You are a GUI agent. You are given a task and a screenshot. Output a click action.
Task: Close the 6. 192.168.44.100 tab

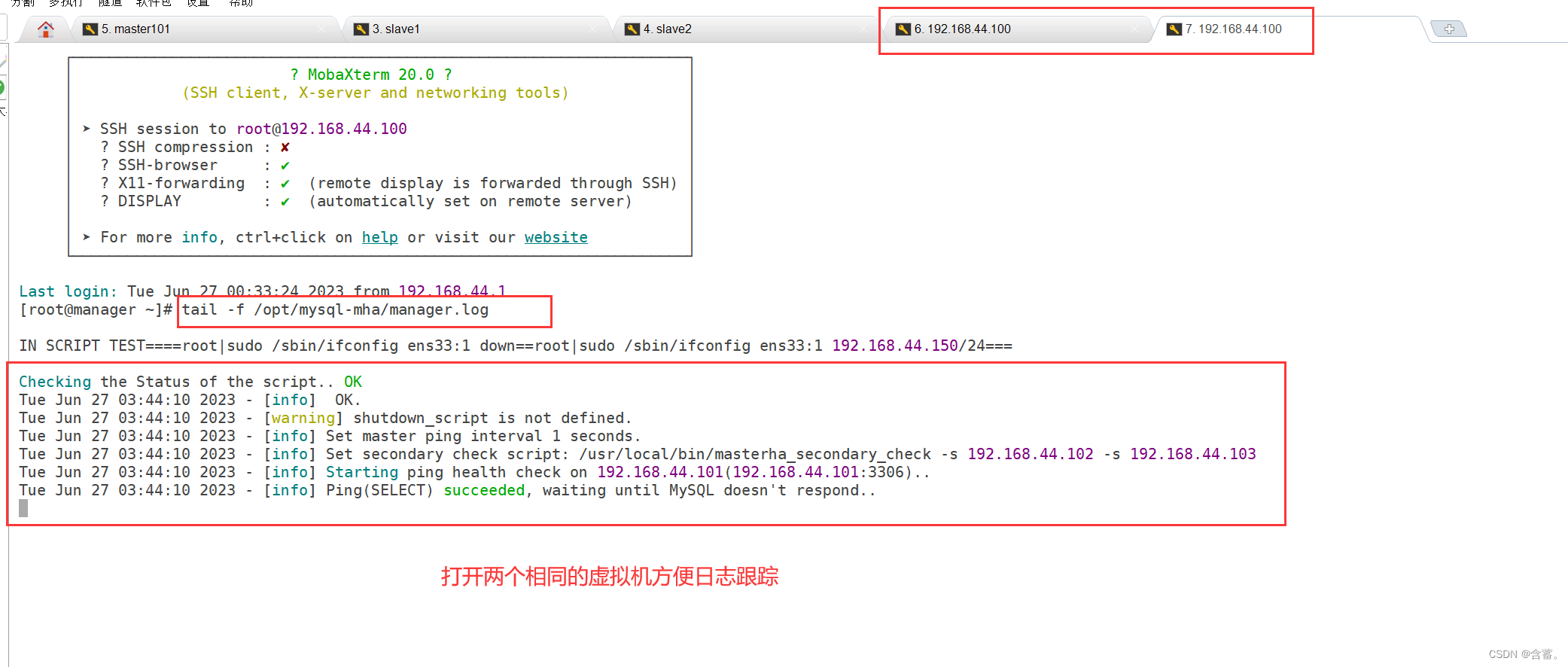click(x=1134, y=29)
